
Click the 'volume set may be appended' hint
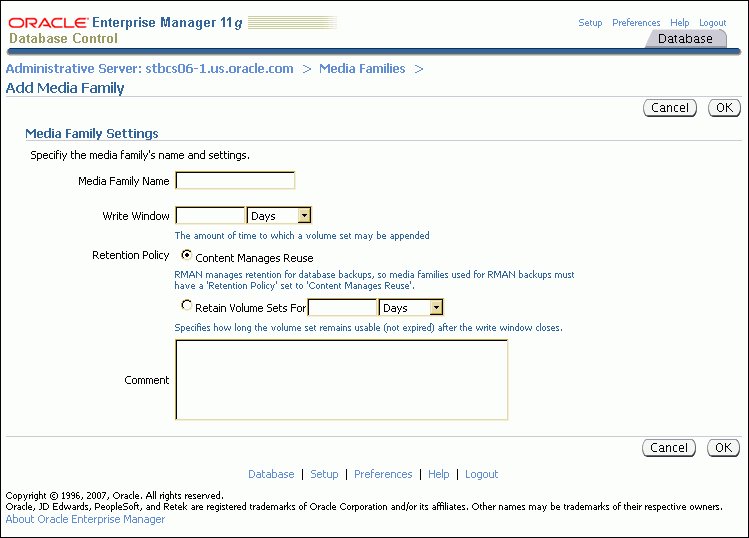[x=302, y=236]
